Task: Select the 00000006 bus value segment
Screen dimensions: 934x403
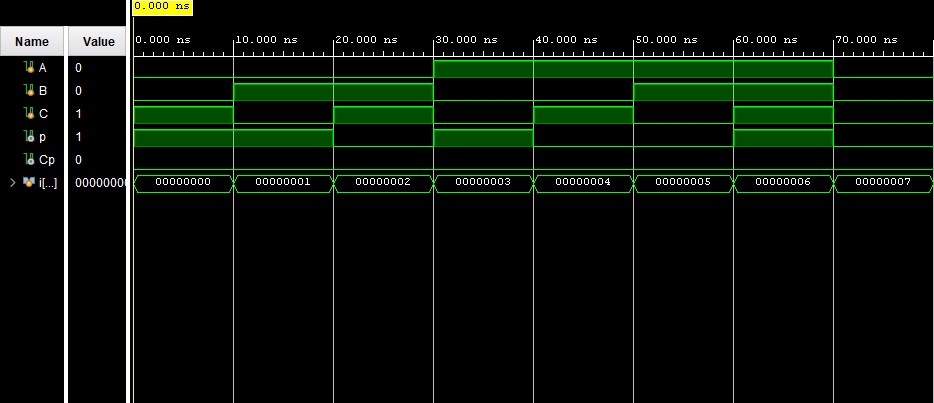Action: (x=783, y=183)
